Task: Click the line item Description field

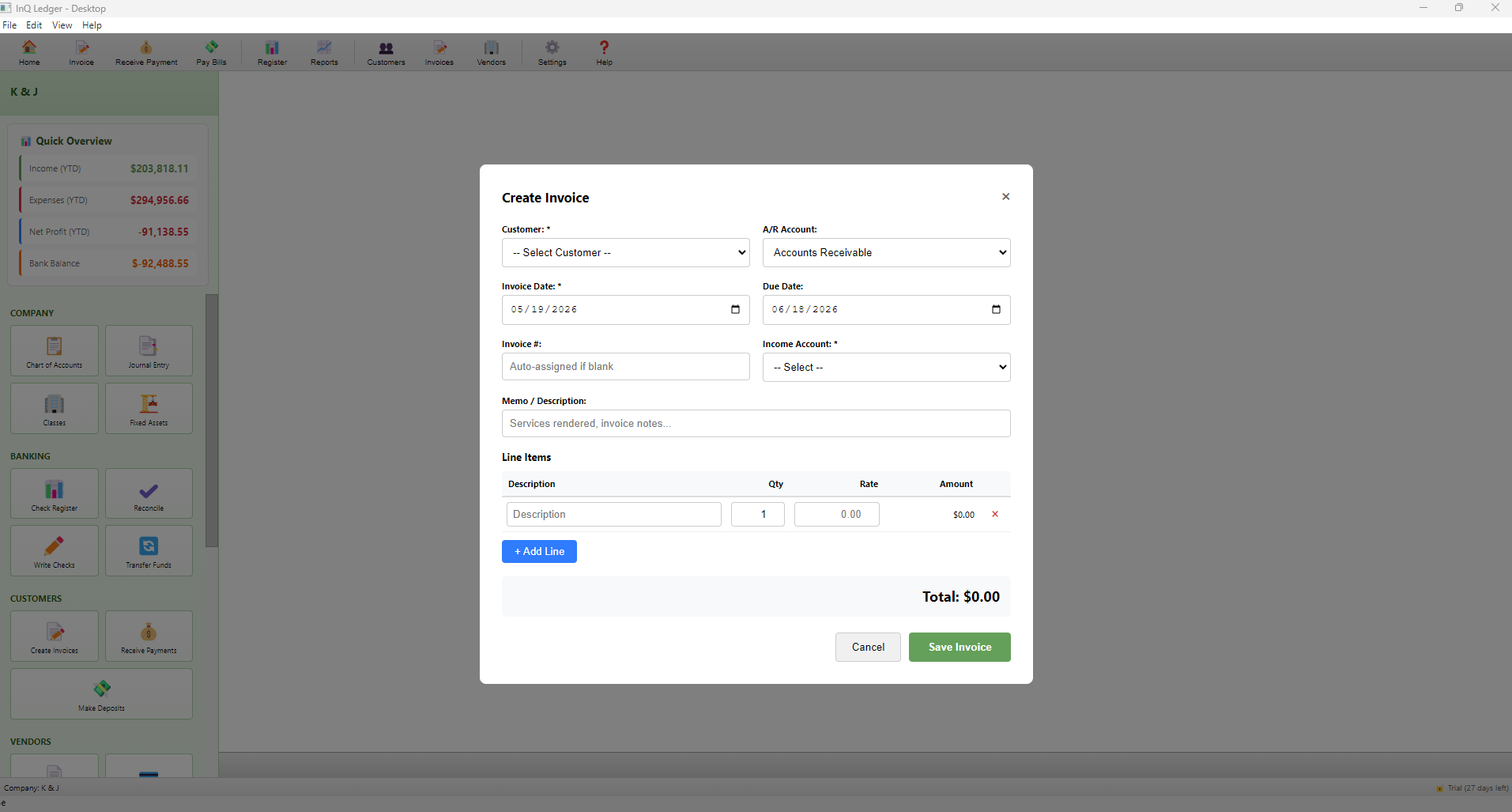Action: 613,514
